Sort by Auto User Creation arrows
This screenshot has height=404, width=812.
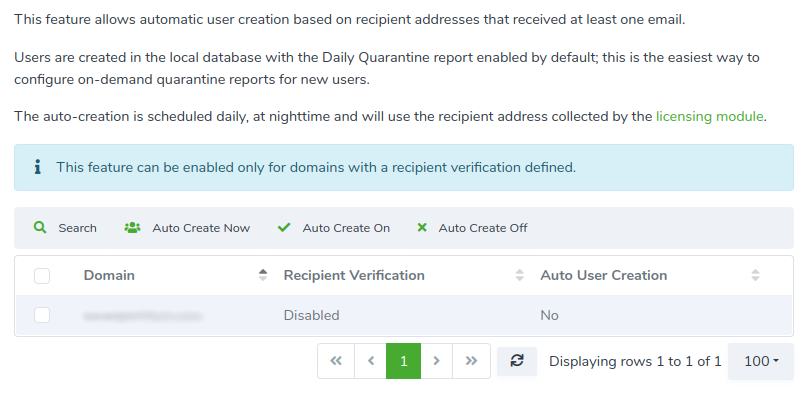pos(756,275)
